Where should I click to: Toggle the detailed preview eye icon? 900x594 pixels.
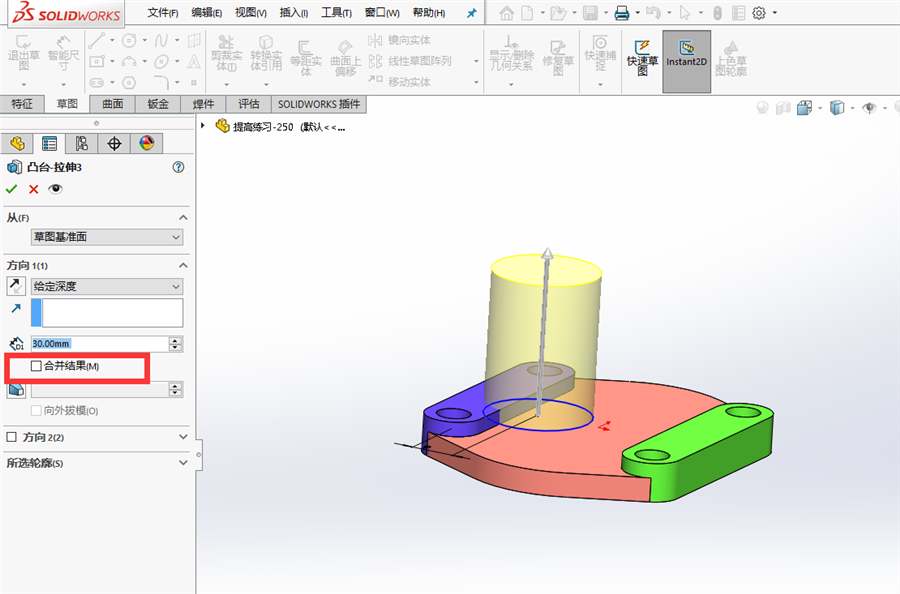coord(55,189)
